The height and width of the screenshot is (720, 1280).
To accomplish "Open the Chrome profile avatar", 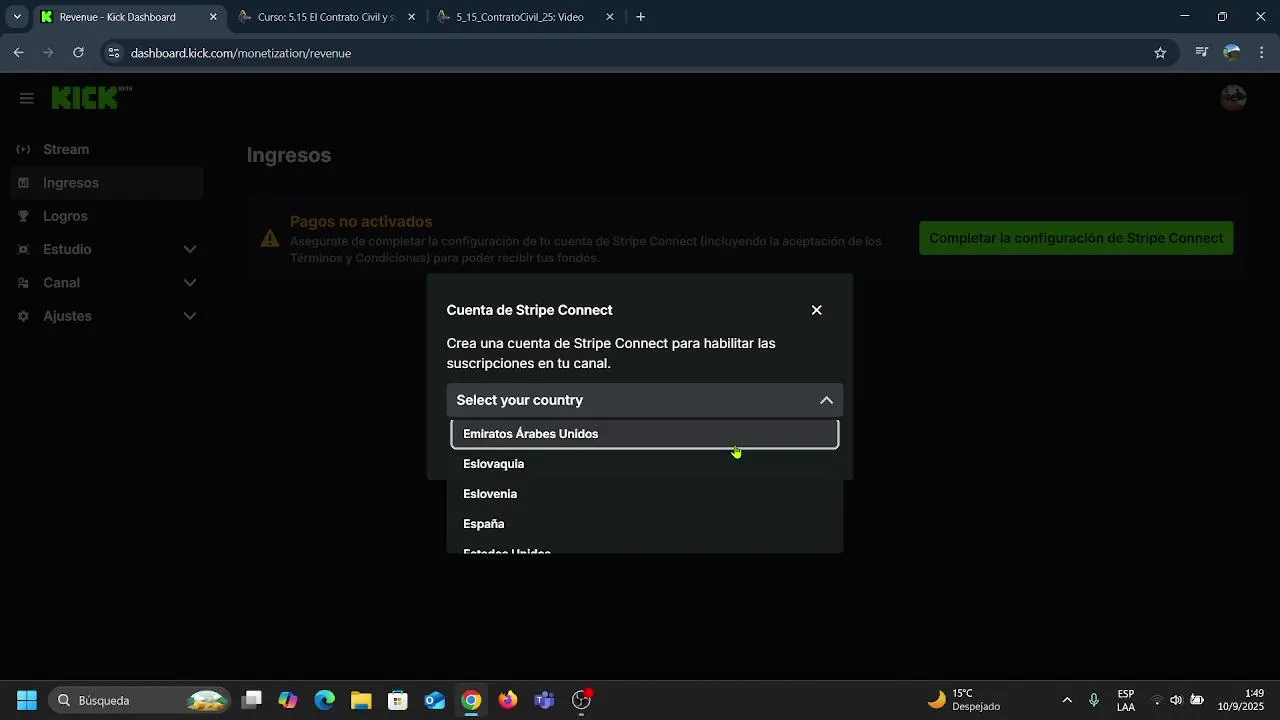I will tap(1232, 53).
